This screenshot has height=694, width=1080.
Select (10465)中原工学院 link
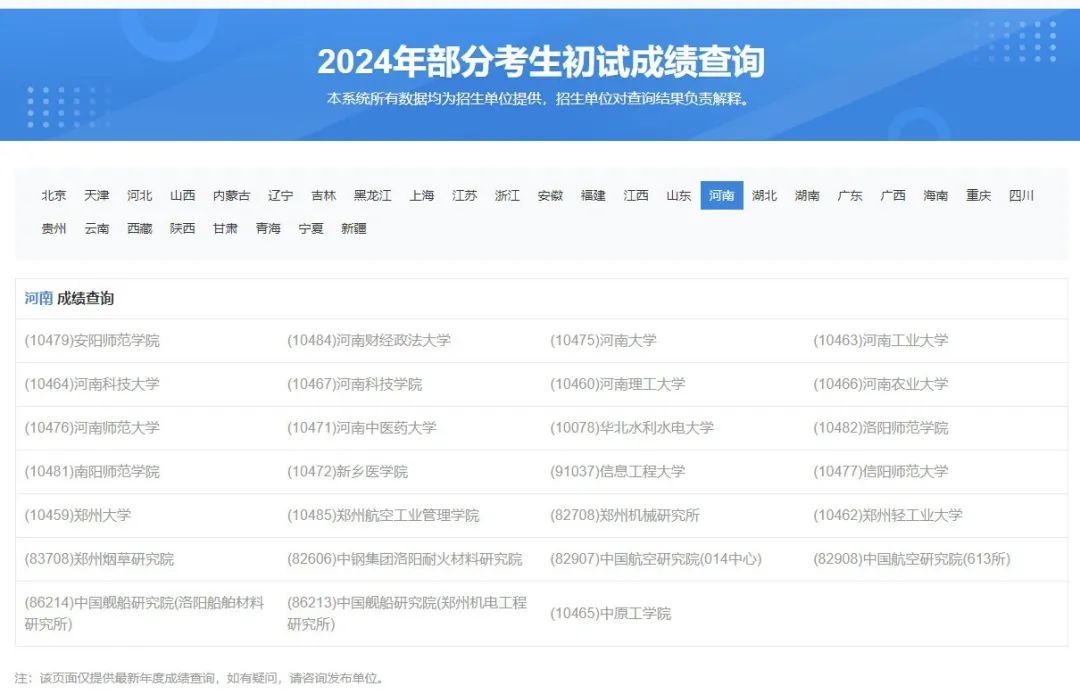click(610, 613)
